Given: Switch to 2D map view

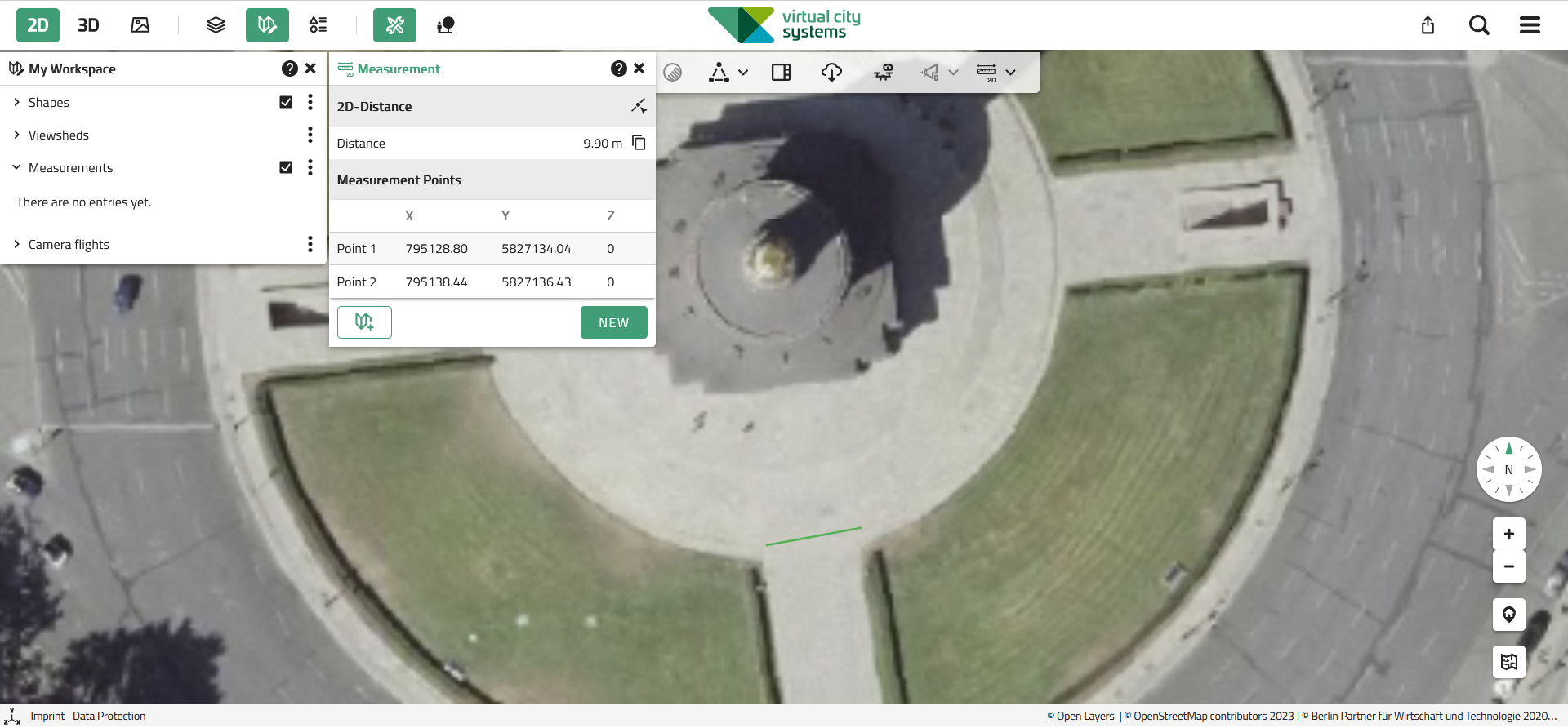Looking at the screenshot, I should tap(38, 25).
